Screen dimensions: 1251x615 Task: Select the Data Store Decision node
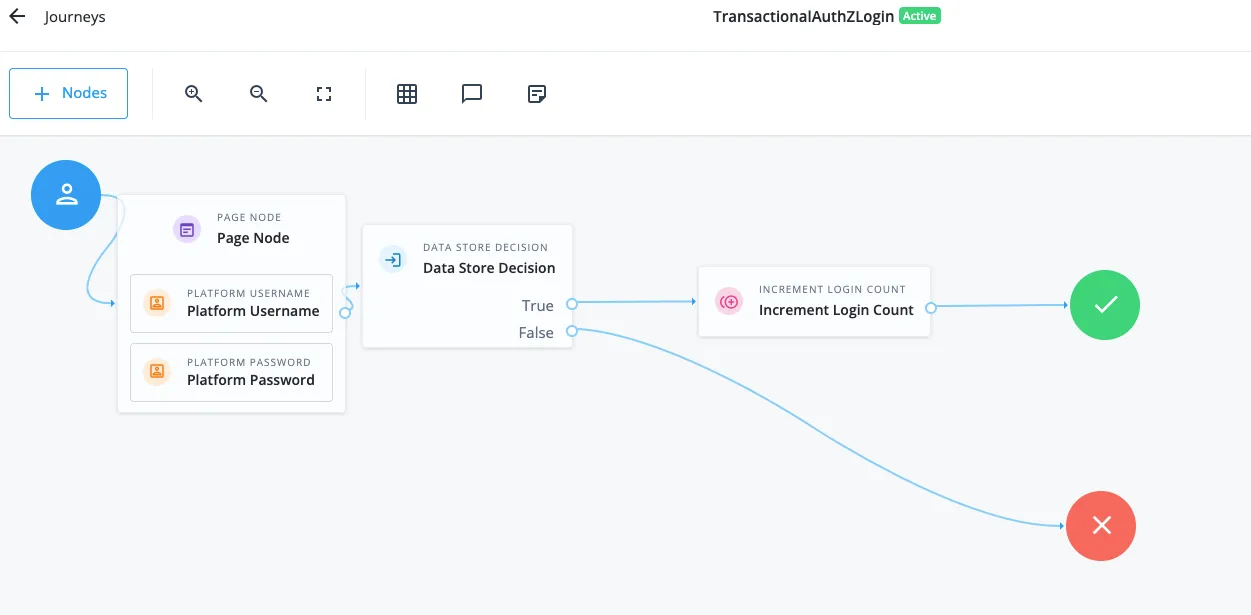[x=468, y=261]
